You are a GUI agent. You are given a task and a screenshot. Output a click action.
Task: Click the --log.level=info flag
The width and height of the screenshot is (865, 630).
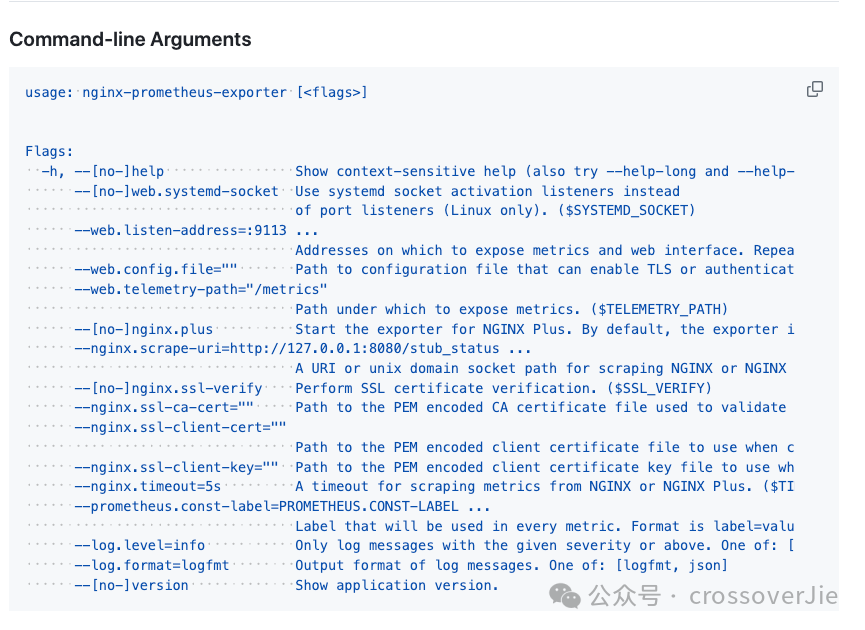click(x=140, y=545)
